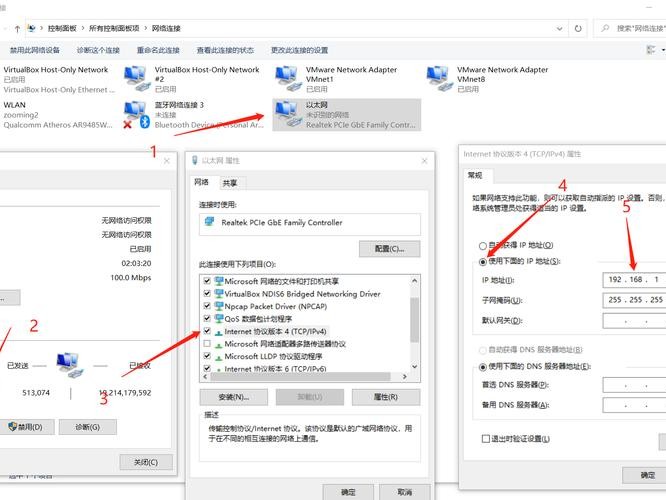Select 使用下面的 IP 地址 radio button
Image resolution: width=666 pixels, height=500 pixels.
[x=483, y=262]
